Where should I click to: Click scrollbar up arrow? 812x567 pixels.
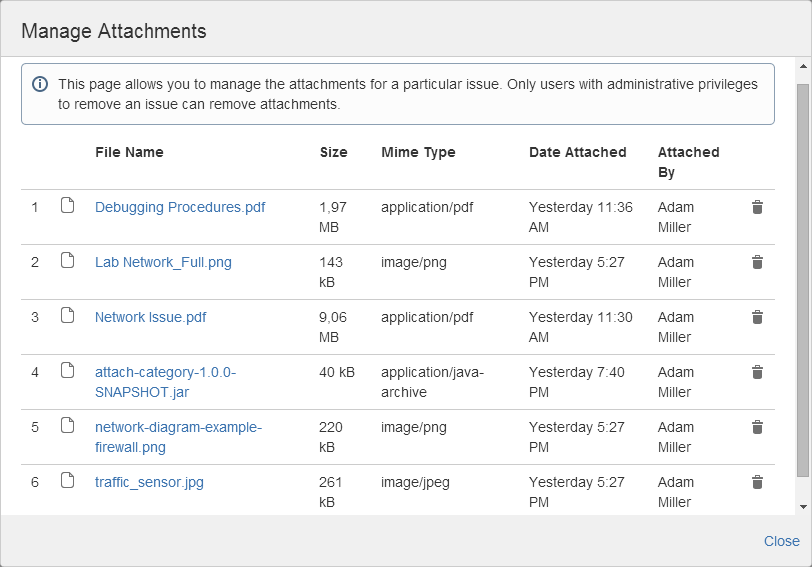[803, 66]
